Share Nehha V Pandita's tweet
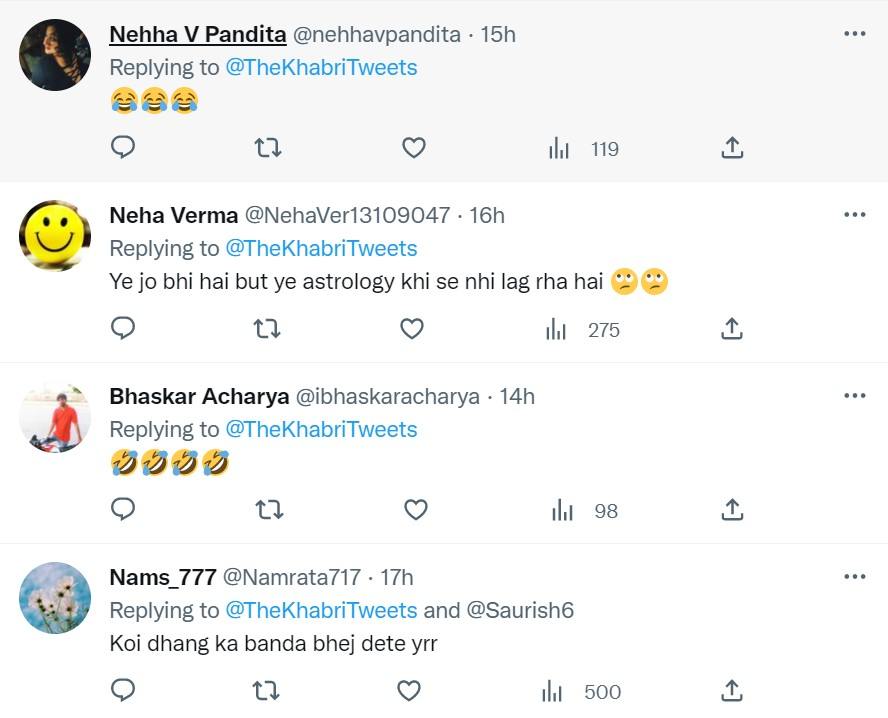Image resolution: width=888 pixels, height=718 pixels. (732, 148)
